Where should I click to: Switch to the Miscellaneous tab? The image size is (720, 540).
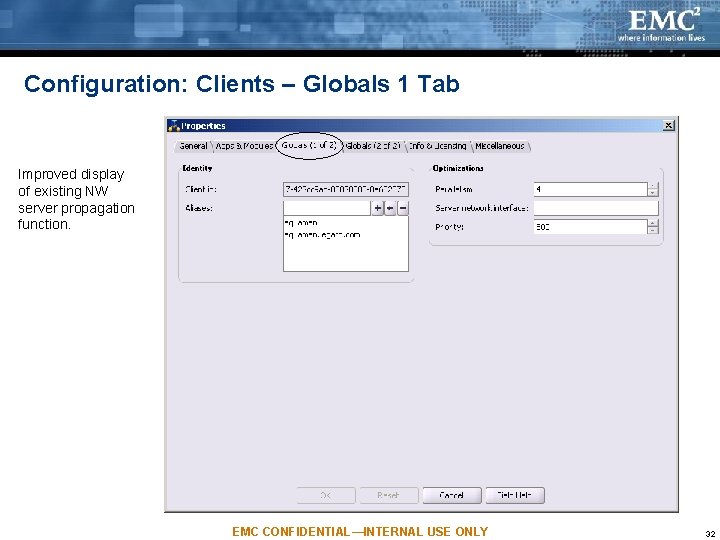click(500, 146)
